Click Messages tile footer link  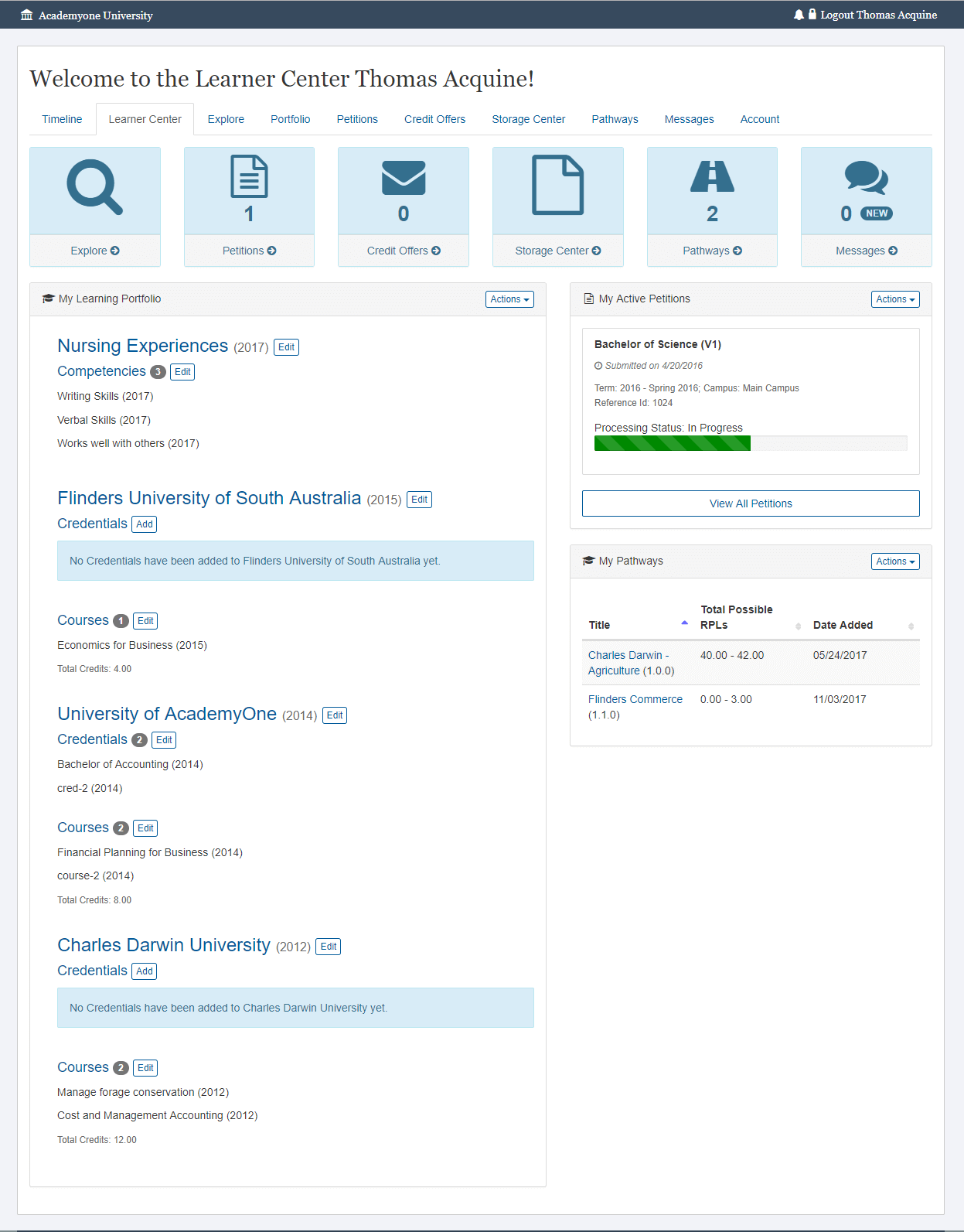(867, 251)
